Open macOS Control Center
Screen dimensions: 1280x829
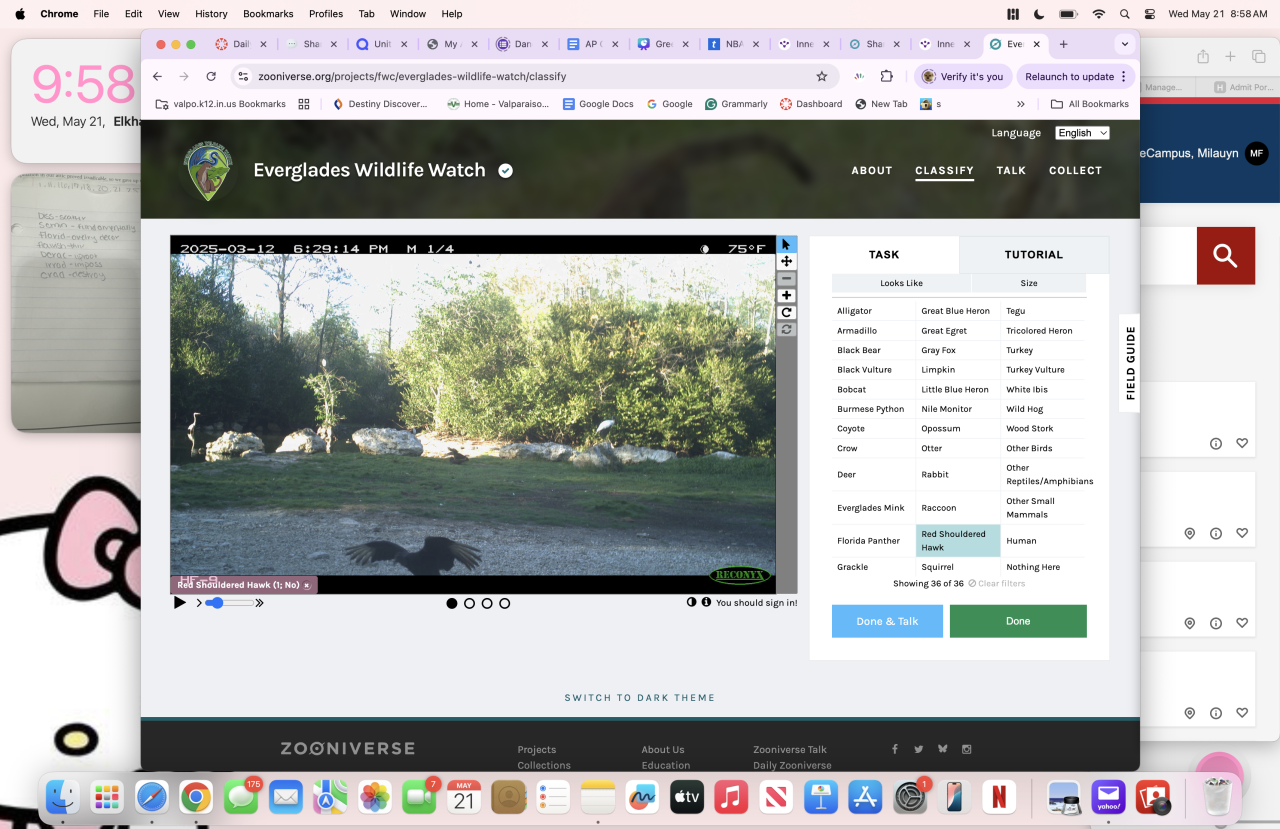pyautogui.click(x=1150, y=14)
